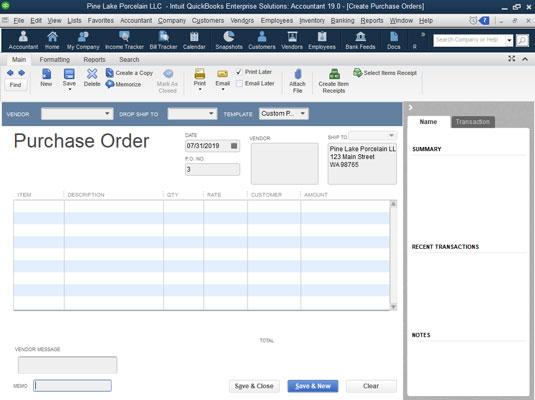Image resolution: width=535 pixels, height=400 pixels.
Task: Uncheck the Print Later checkbox
Action: coord(239,72)
